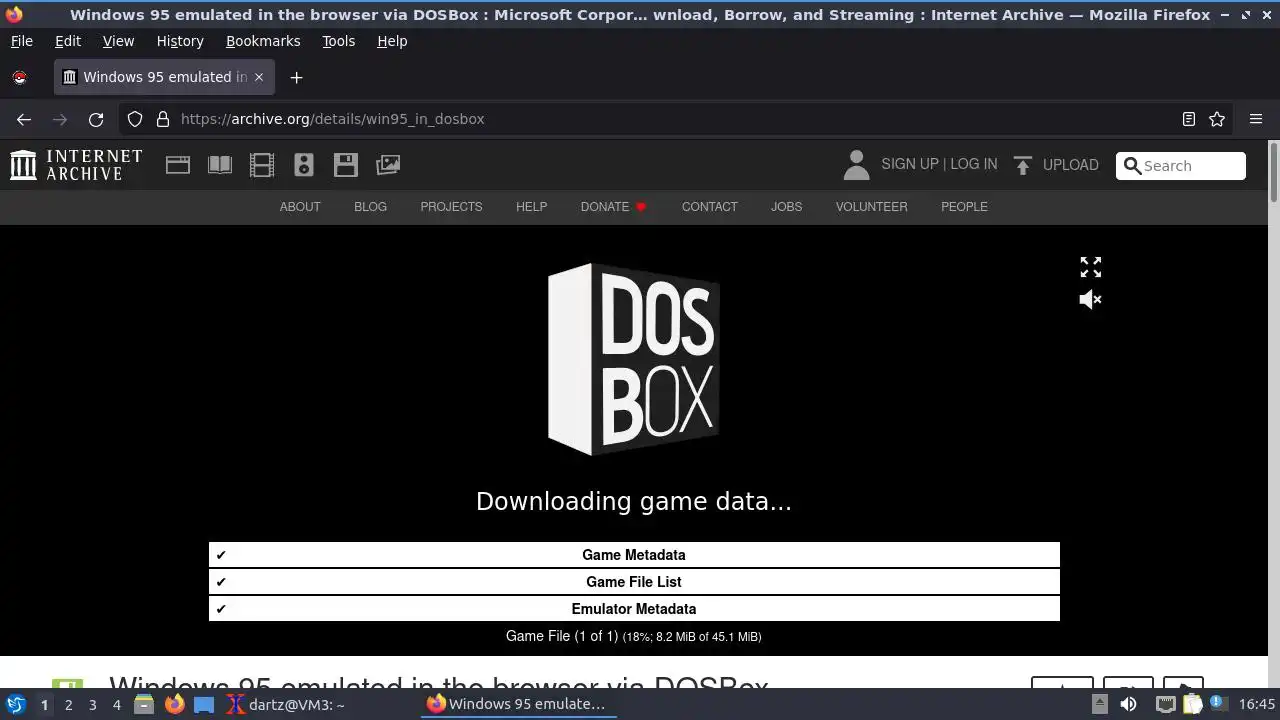
Task: Click the clock showing 16:45
Action: 1257,705
